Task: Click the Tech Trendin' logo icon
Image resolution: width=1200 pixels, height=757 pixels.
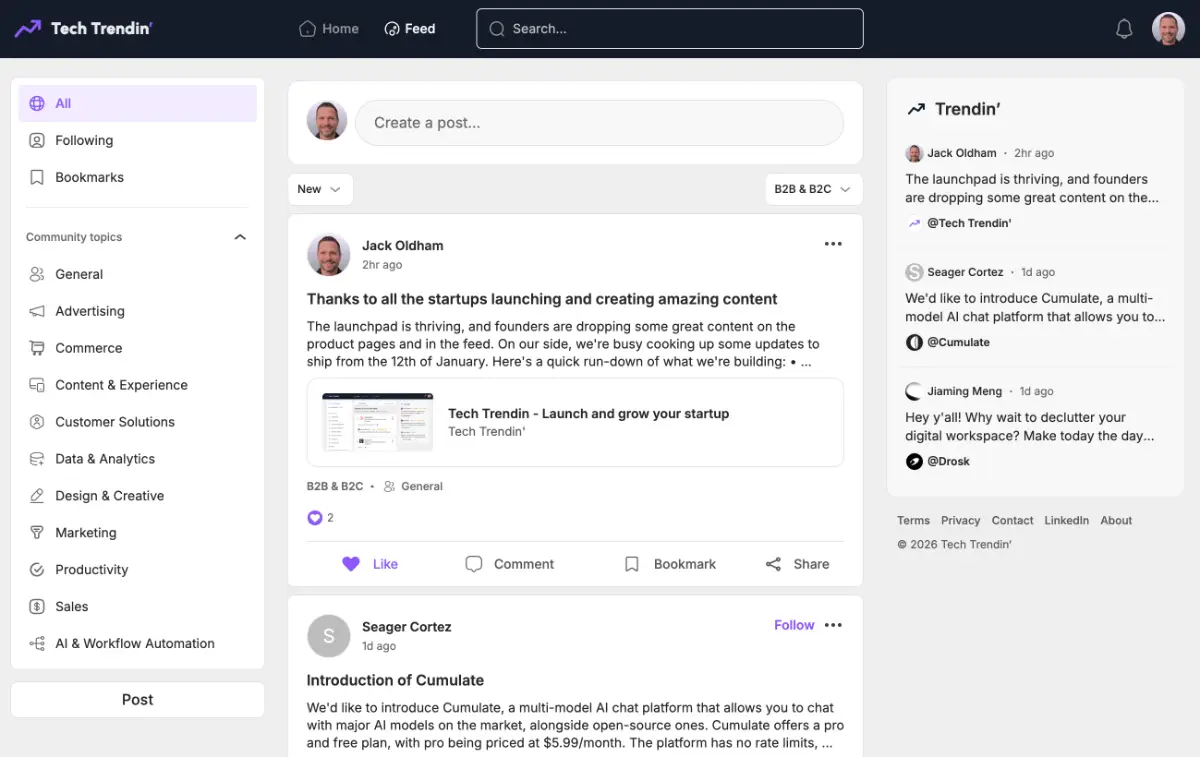Action: coord(28,29)
